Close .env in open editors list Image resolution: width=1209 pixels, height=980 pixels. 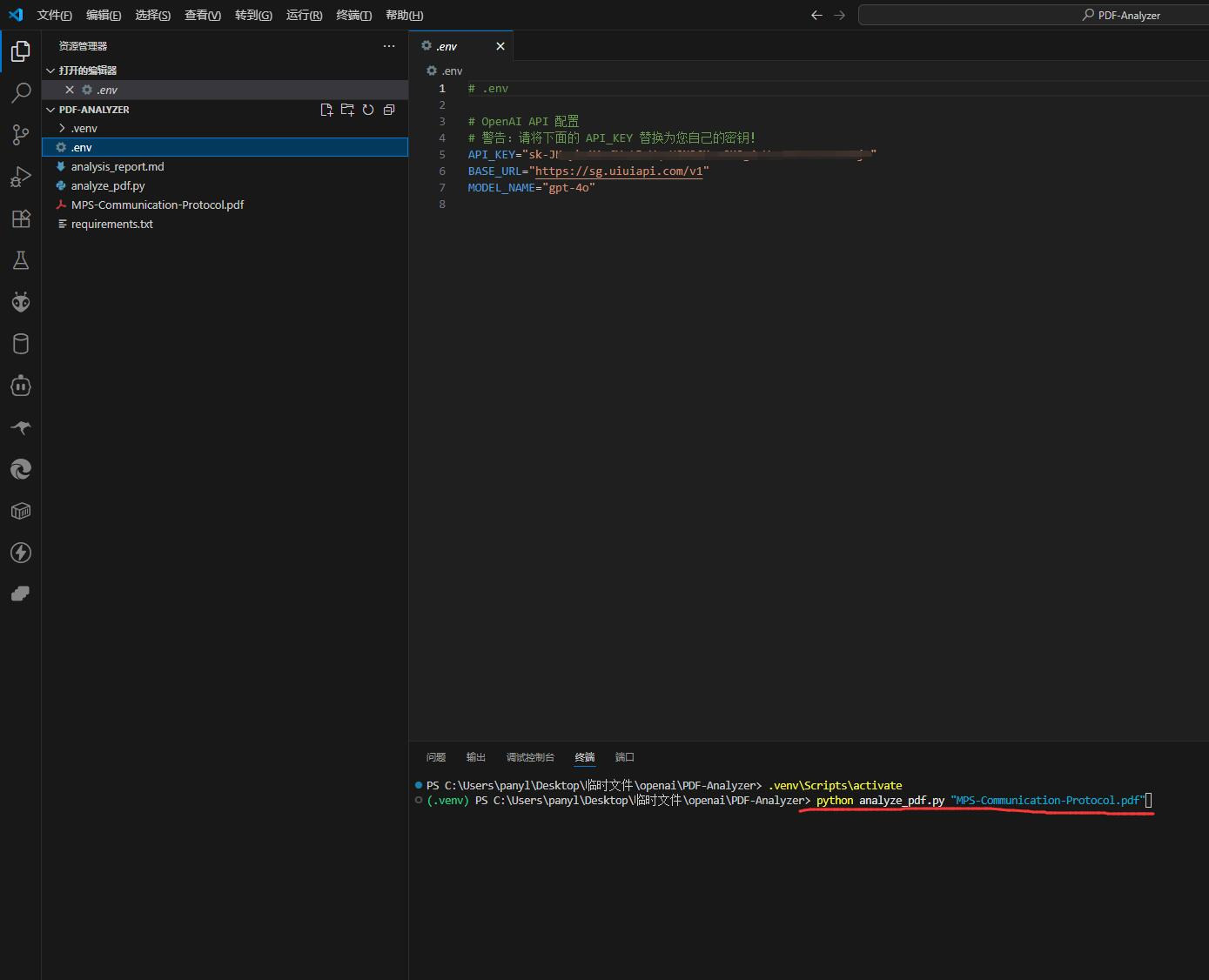click(70, 90)
